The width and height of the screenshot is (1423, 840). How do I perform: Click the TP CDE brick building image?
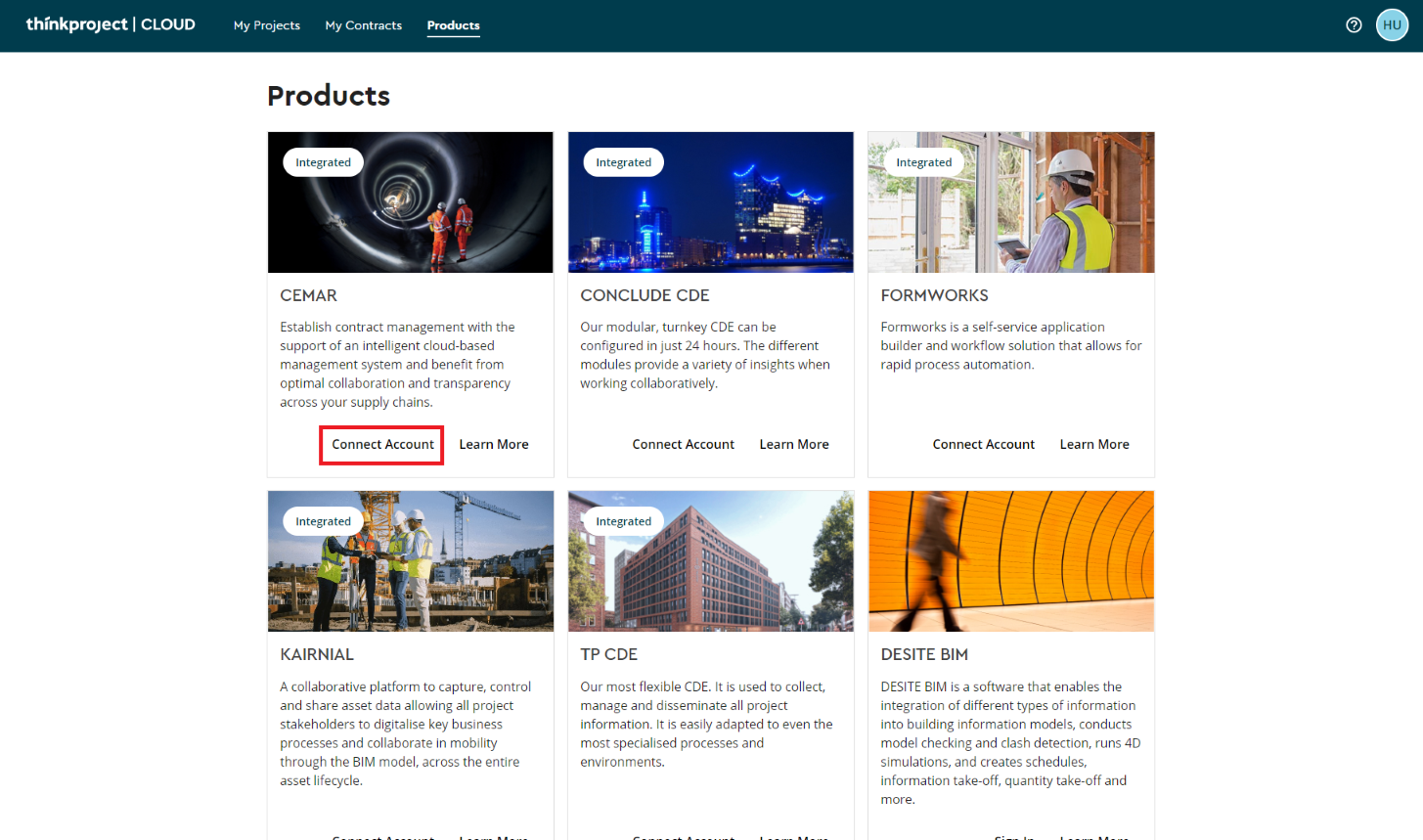(711, 561)
